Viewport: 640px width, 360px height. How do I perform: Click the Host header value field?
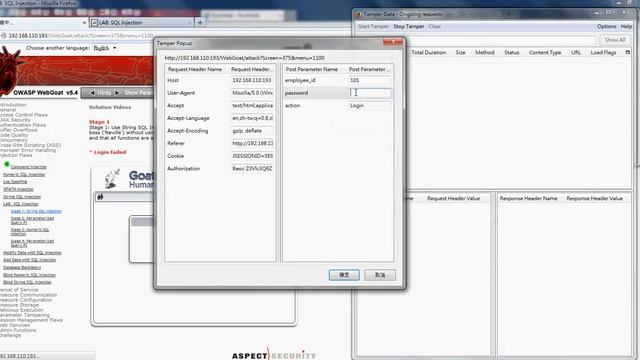coord(252,80)
